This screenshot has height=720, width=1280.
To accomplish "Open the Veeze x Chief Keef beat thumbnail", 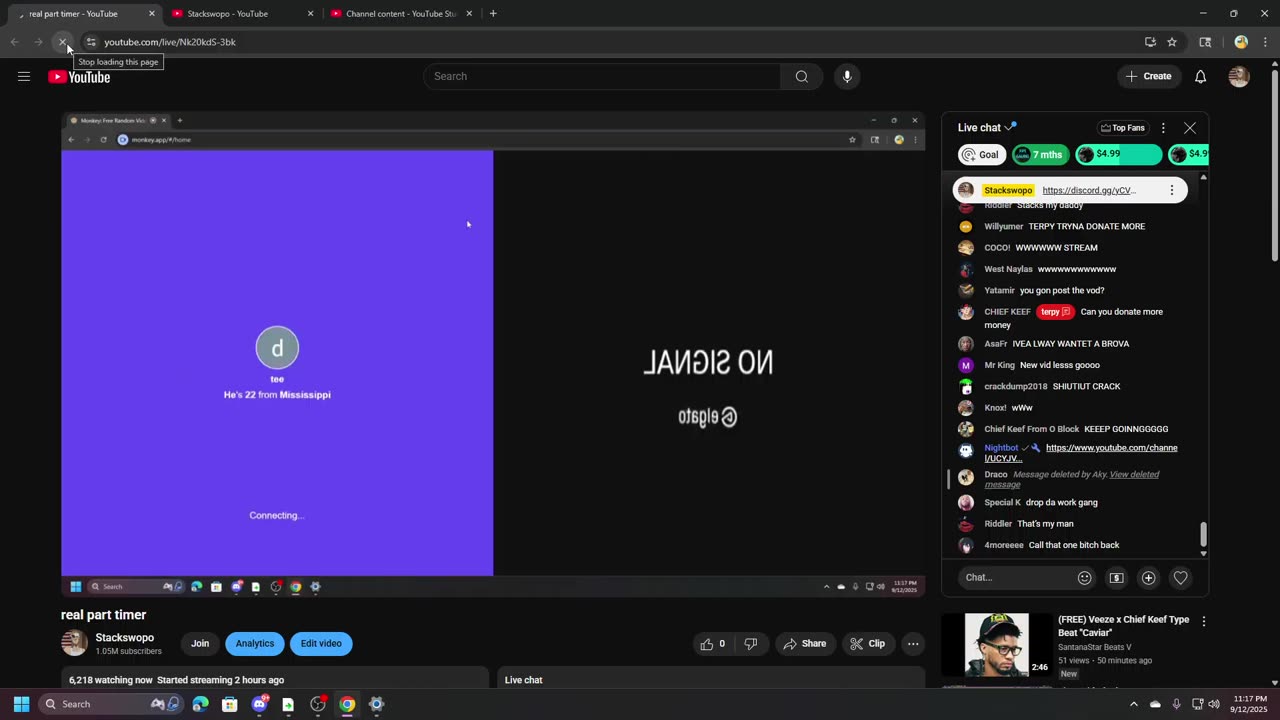I will [996, 644].
